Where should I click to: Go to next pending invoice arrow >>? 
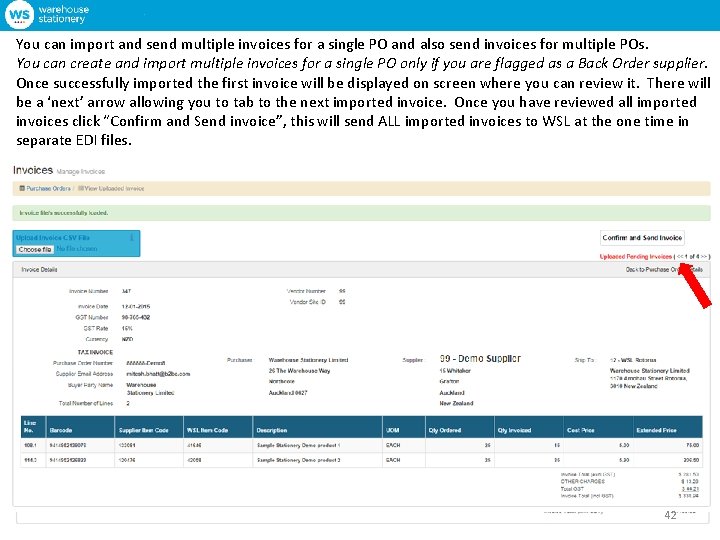704,256
